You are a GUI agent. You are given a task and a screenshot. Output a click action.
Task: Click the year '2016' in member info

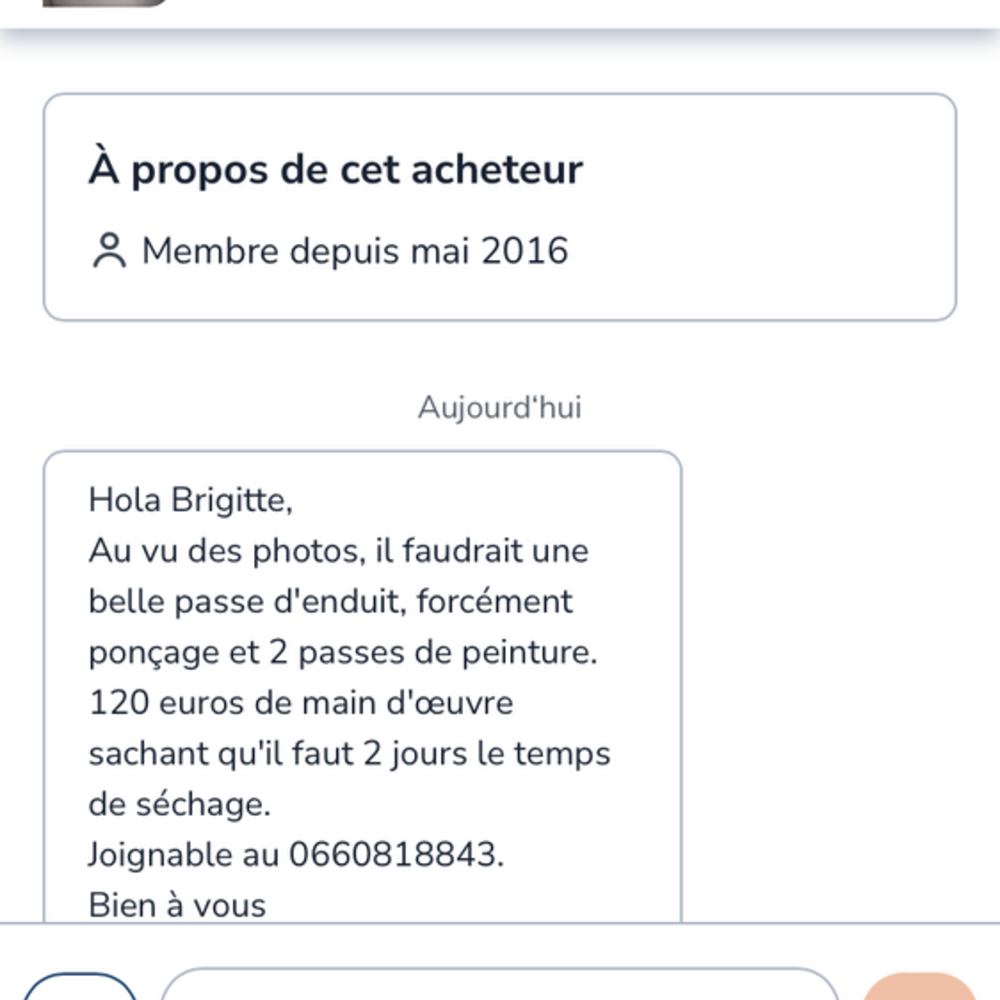coord(524,251)
